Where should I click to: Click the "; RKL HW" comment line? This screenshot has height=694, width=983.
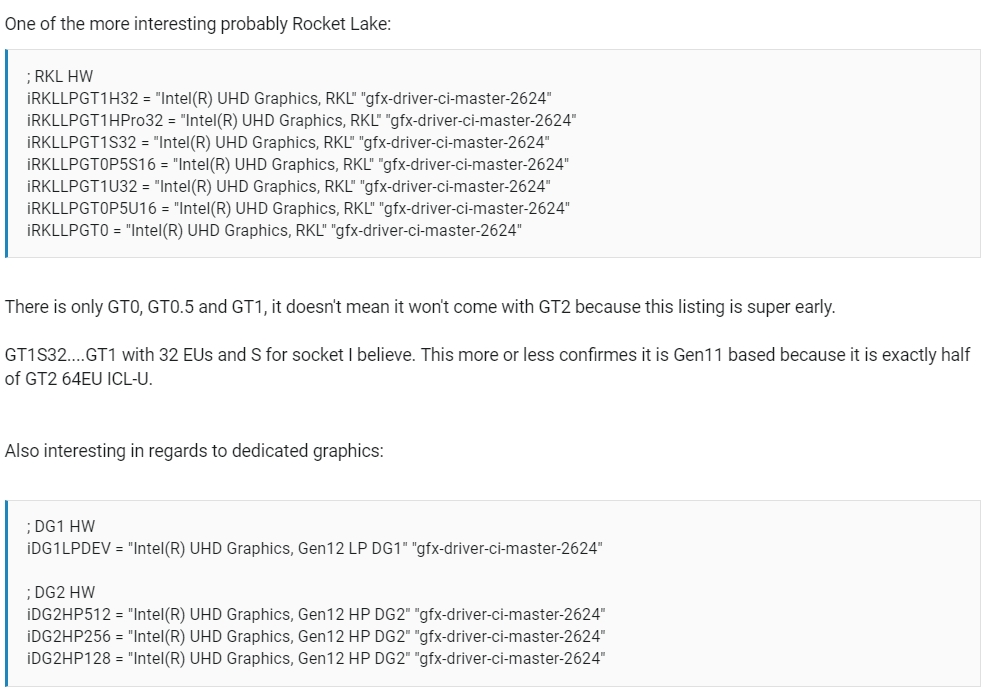click(x=60, y=76)
